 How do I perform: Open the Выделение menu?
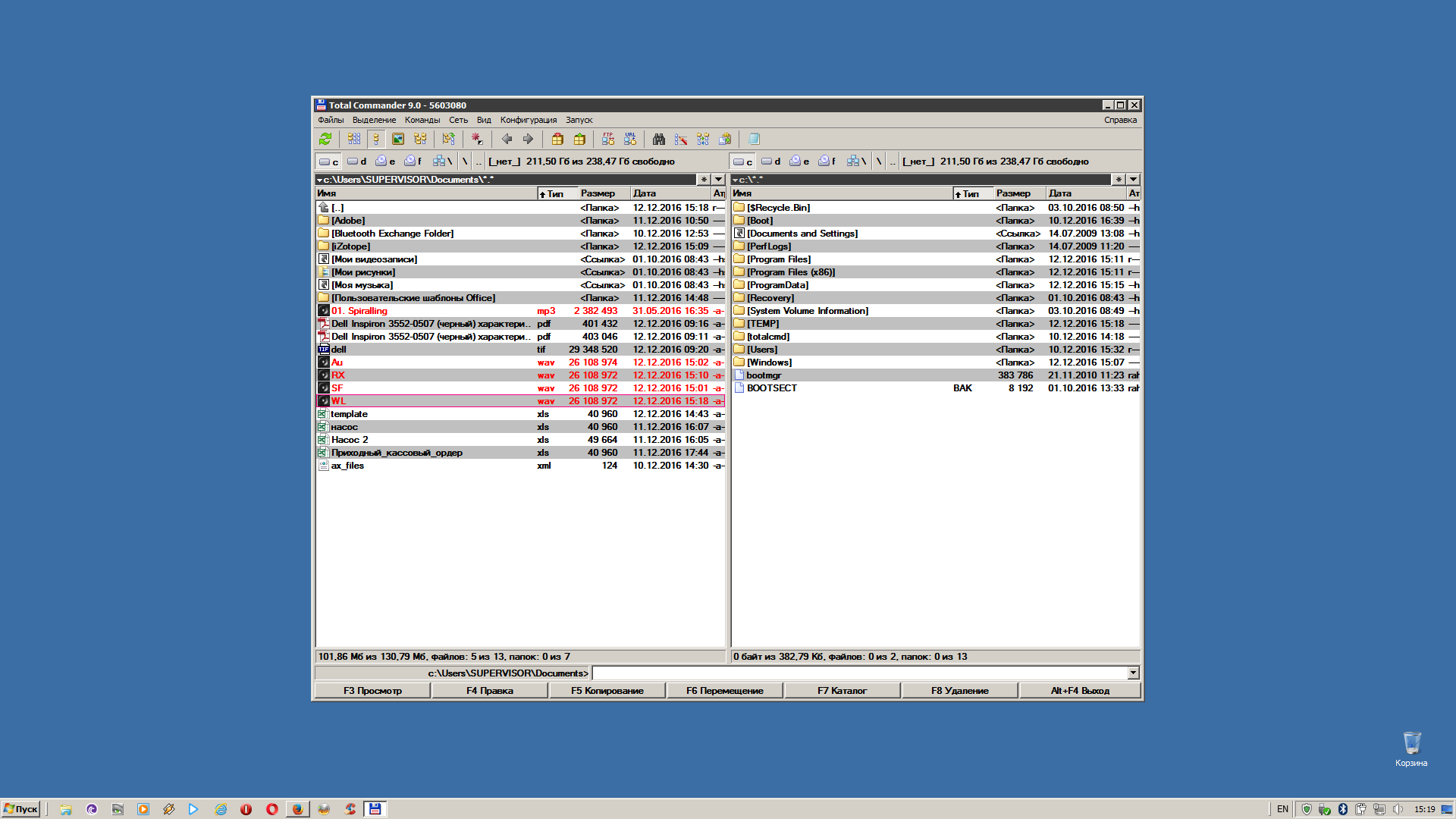click(374, 120)
